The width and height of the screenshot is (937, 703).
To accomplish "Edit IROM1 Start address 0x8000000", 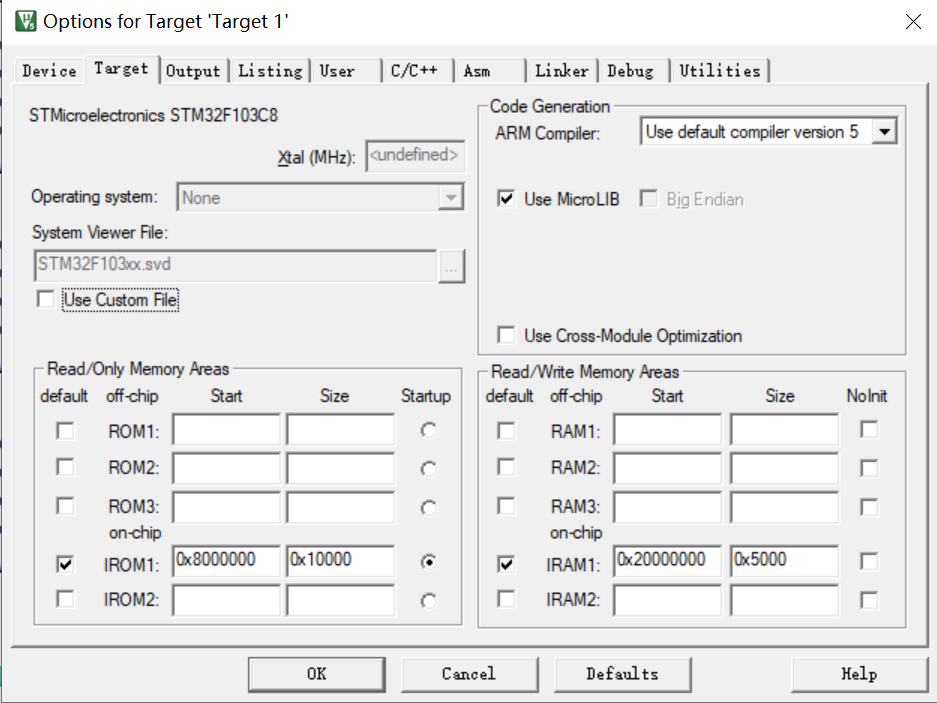I will 226,561.
